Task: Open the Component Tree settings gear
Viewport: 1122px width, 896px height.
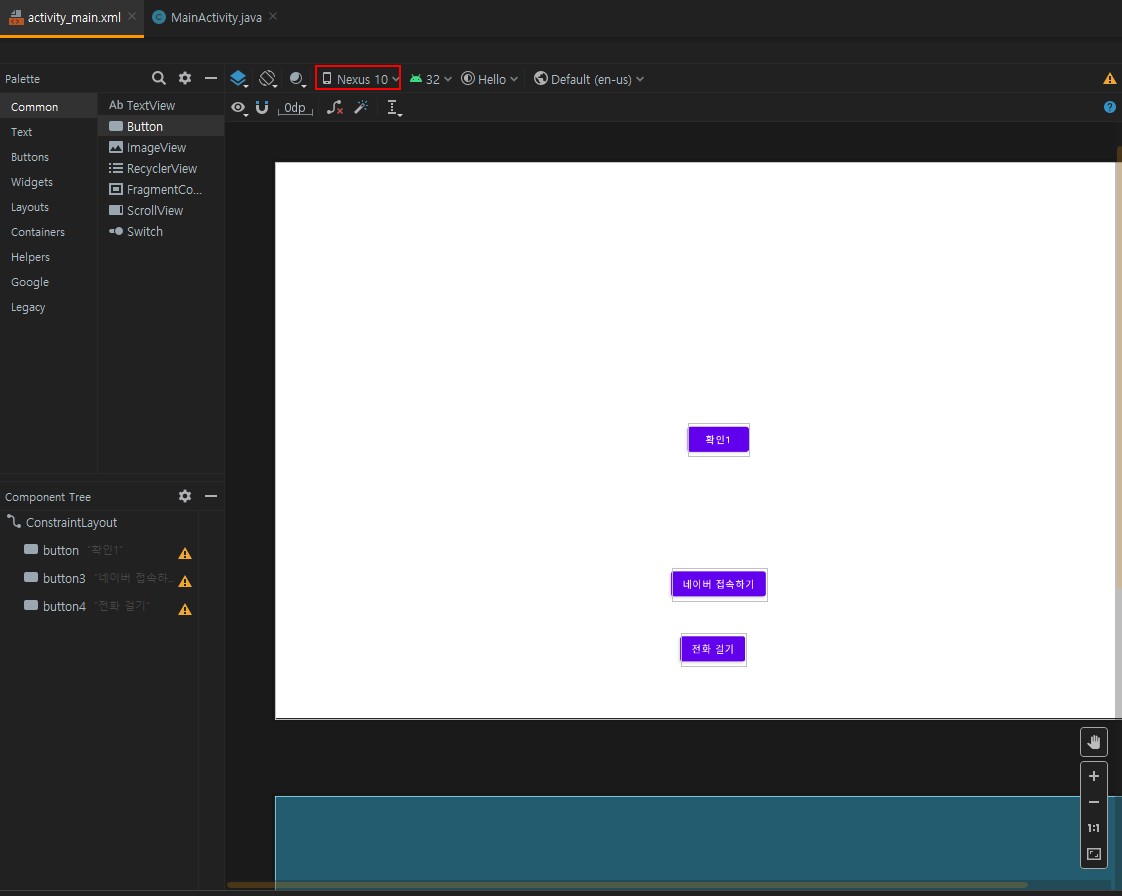Action: pos(185,496)
